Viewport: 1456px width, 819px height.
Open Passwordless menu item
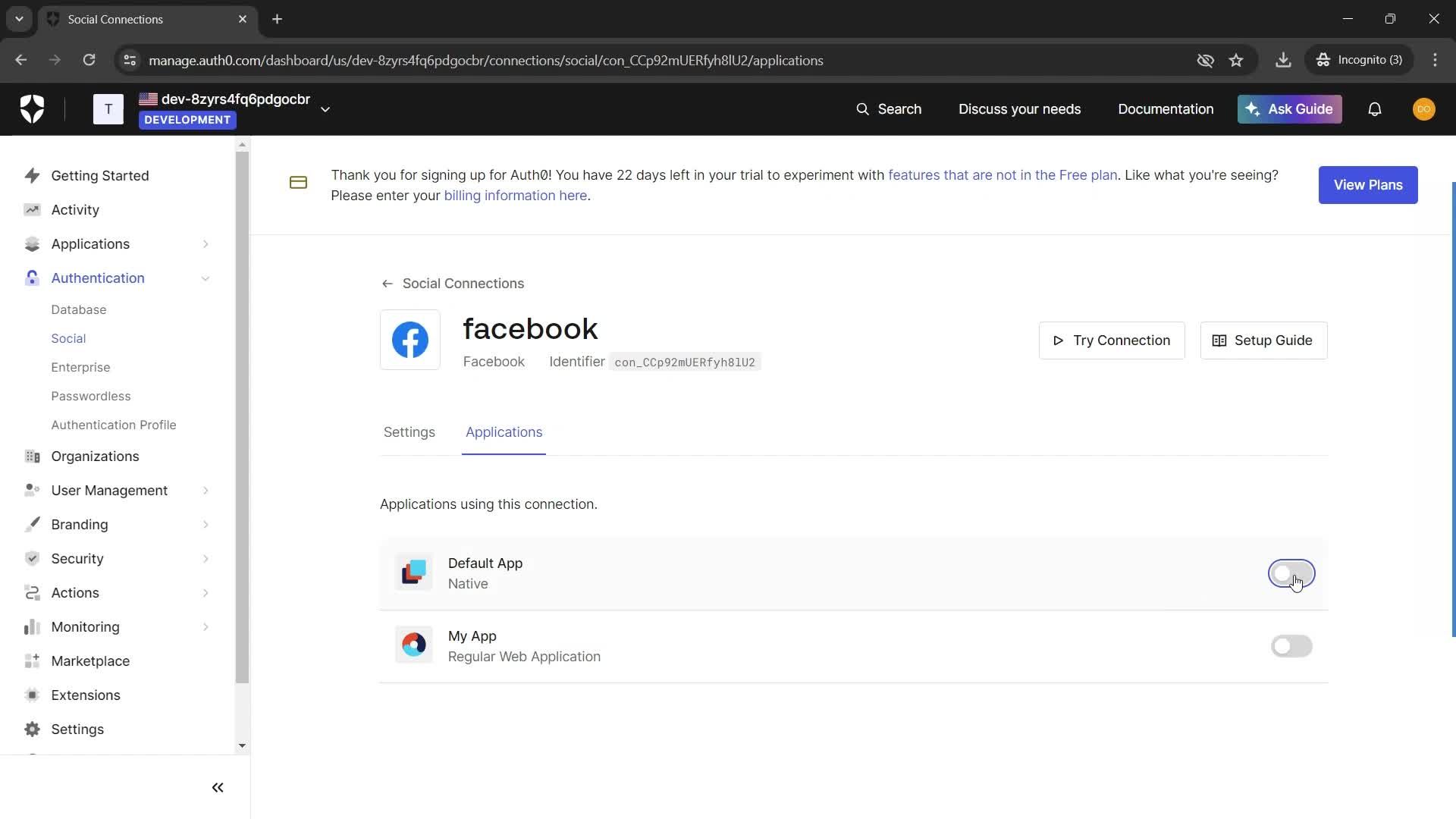[x=91, y=396]
